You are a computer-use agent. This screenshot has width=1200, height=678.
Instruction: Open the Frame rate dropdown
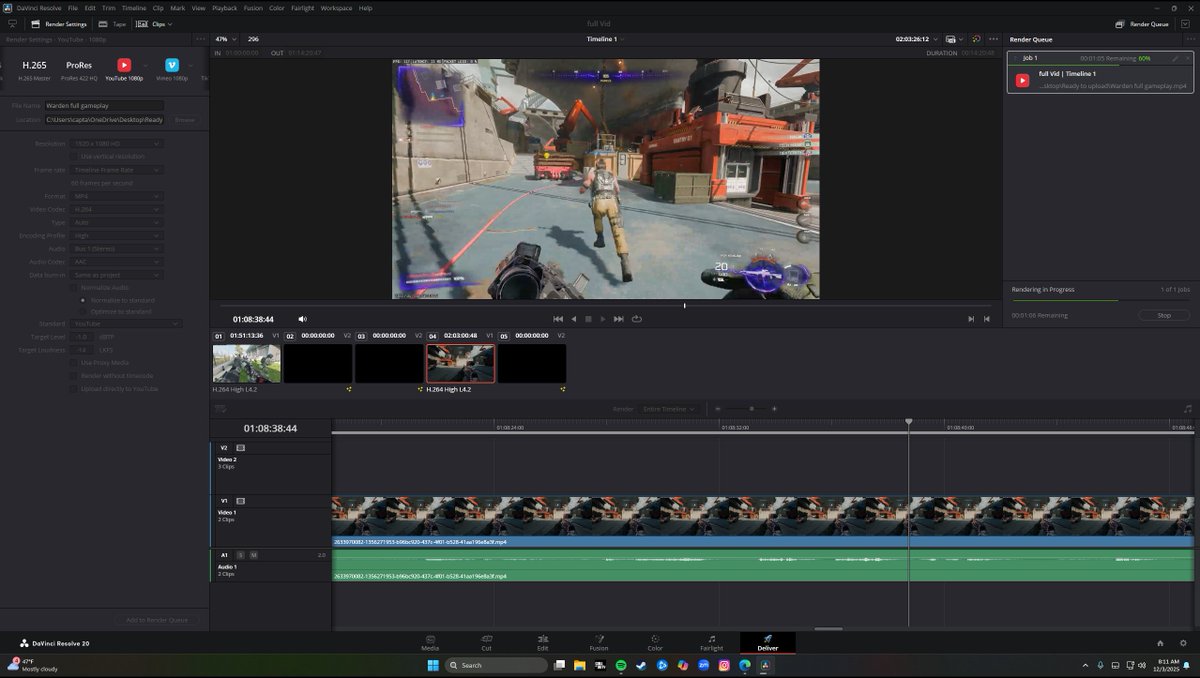tap(117, 170)
